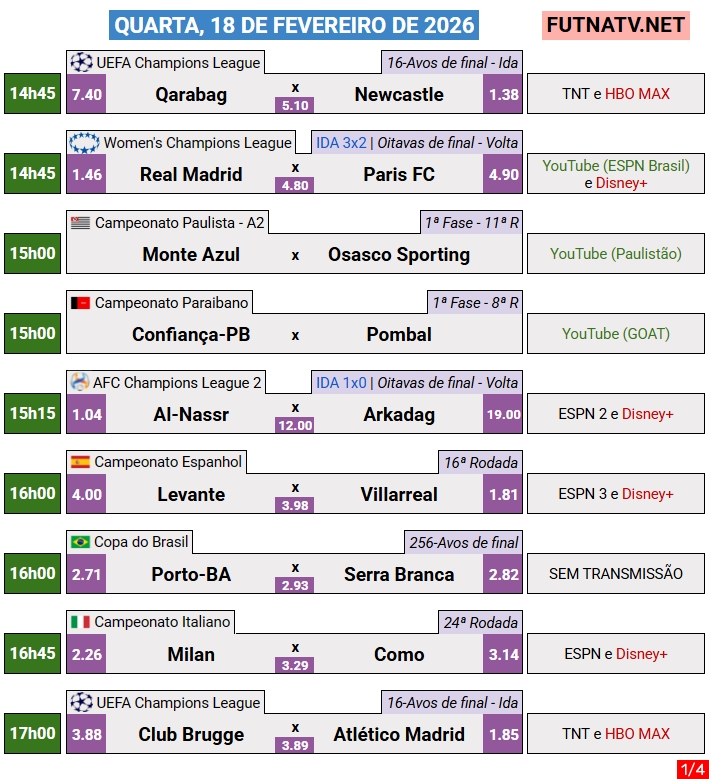This screenshot has height=779, width=709.
Task: Pick the 4.80 draw odds Real Madrid match
Action: click(x=295, y=184)
